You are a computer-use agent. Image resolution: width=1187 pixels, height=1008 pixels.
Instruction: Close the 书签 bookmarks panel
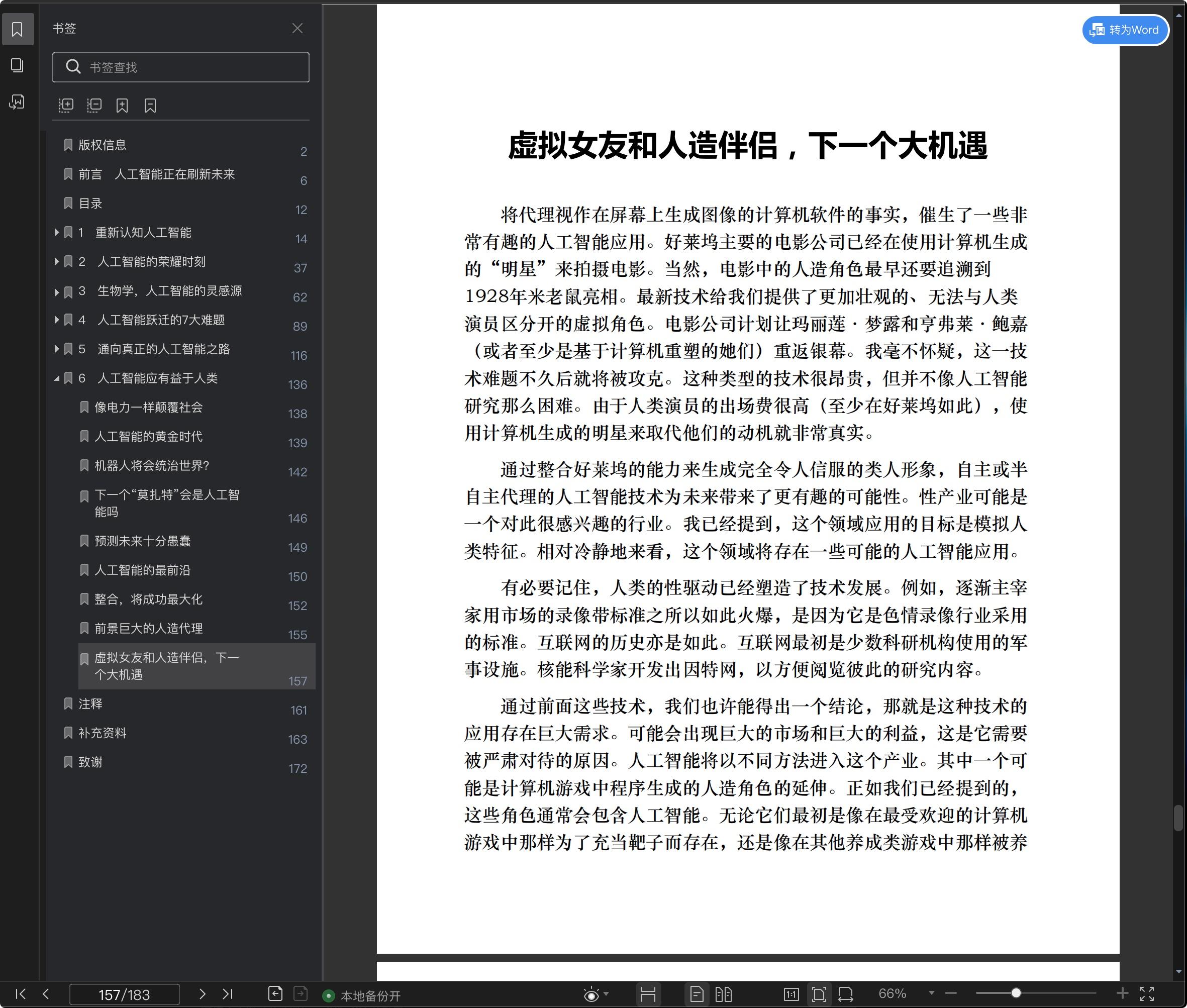297,28
